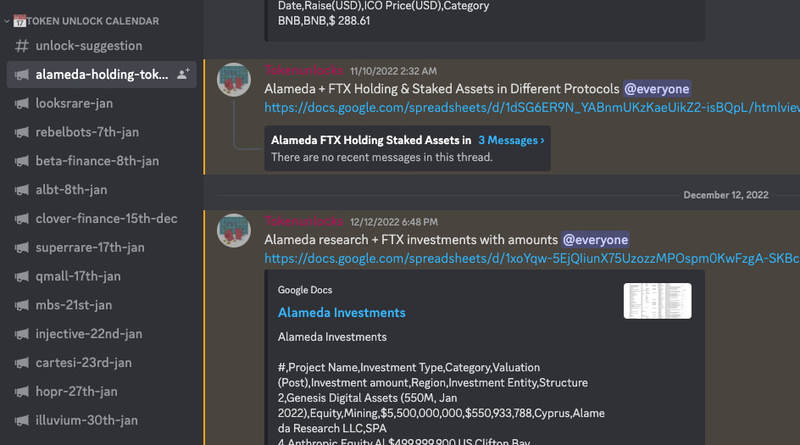Image resolution: width=800 pixels, height=445 pixels.
Task: Click the create invite icon on alameda-holding channel
Action: pos(183,74)
